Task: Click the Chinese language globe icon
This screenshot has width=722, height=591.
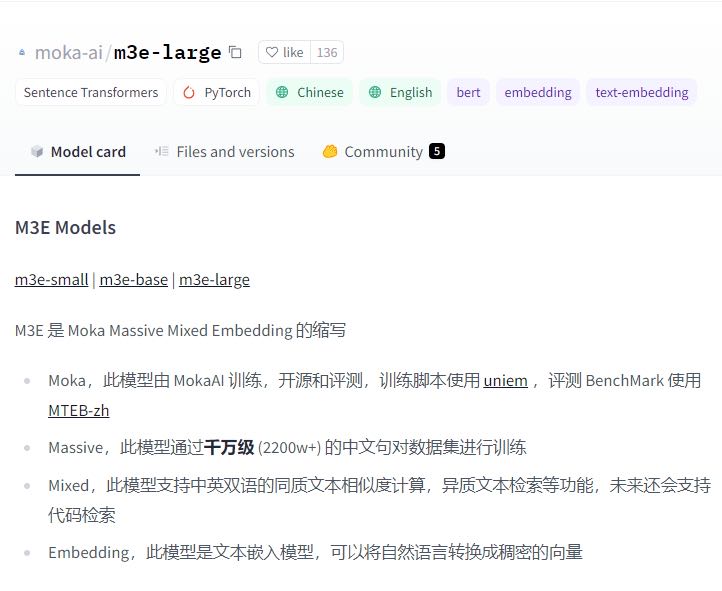Action: 282,92
